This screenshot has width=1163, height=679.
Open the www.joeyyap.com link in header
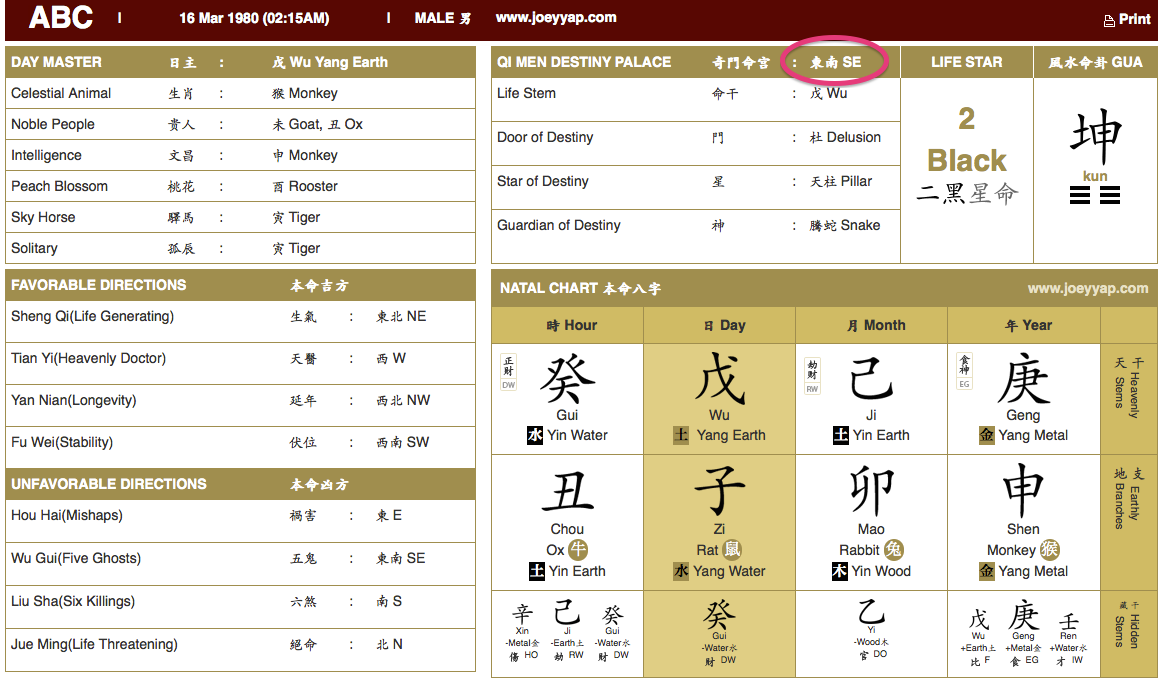[x=556, y=17]
